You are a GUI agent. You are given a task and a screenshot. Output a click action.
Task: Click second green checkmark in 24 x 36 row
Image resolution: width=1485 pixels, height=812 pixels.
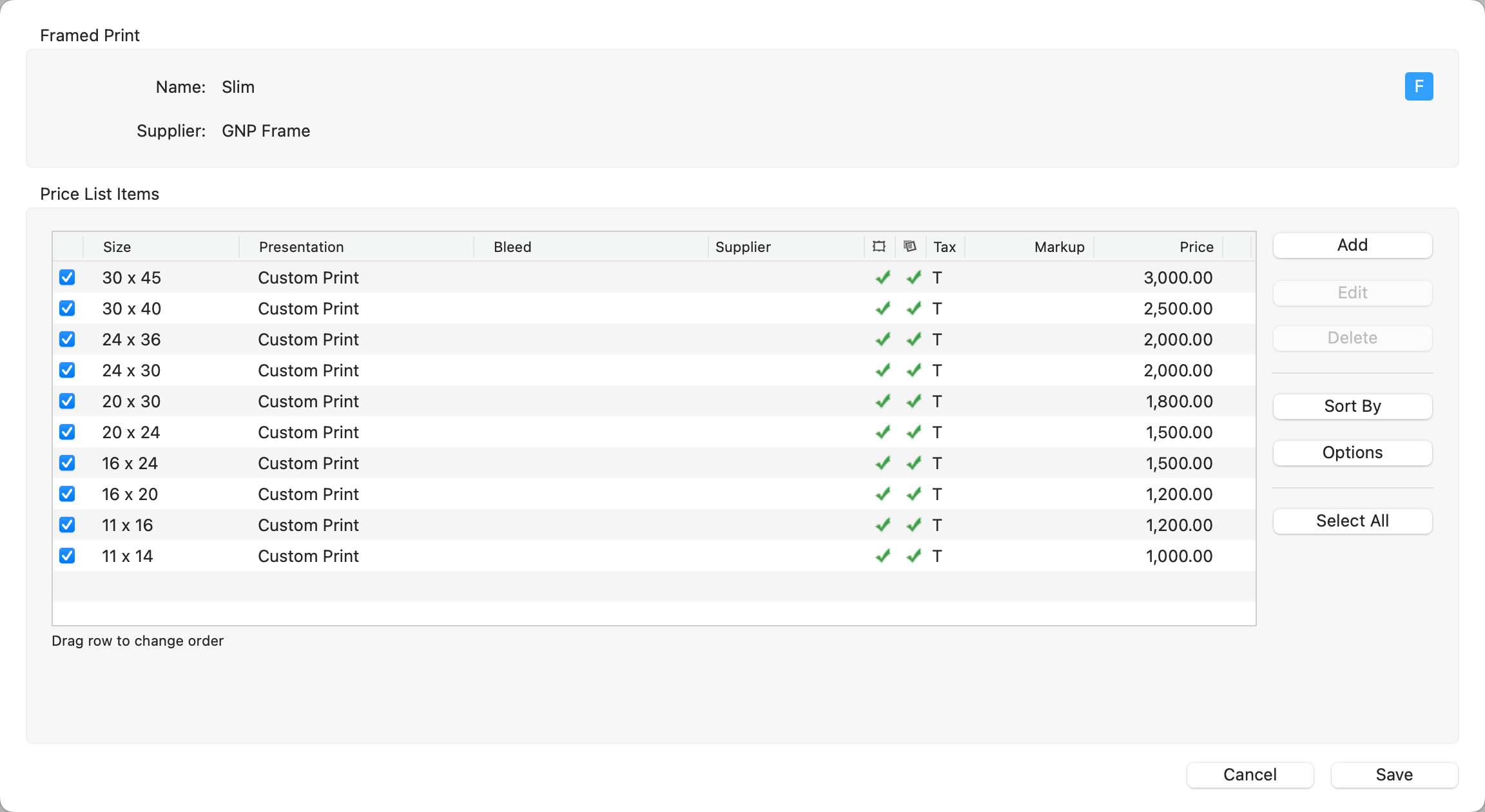point(913,340)
